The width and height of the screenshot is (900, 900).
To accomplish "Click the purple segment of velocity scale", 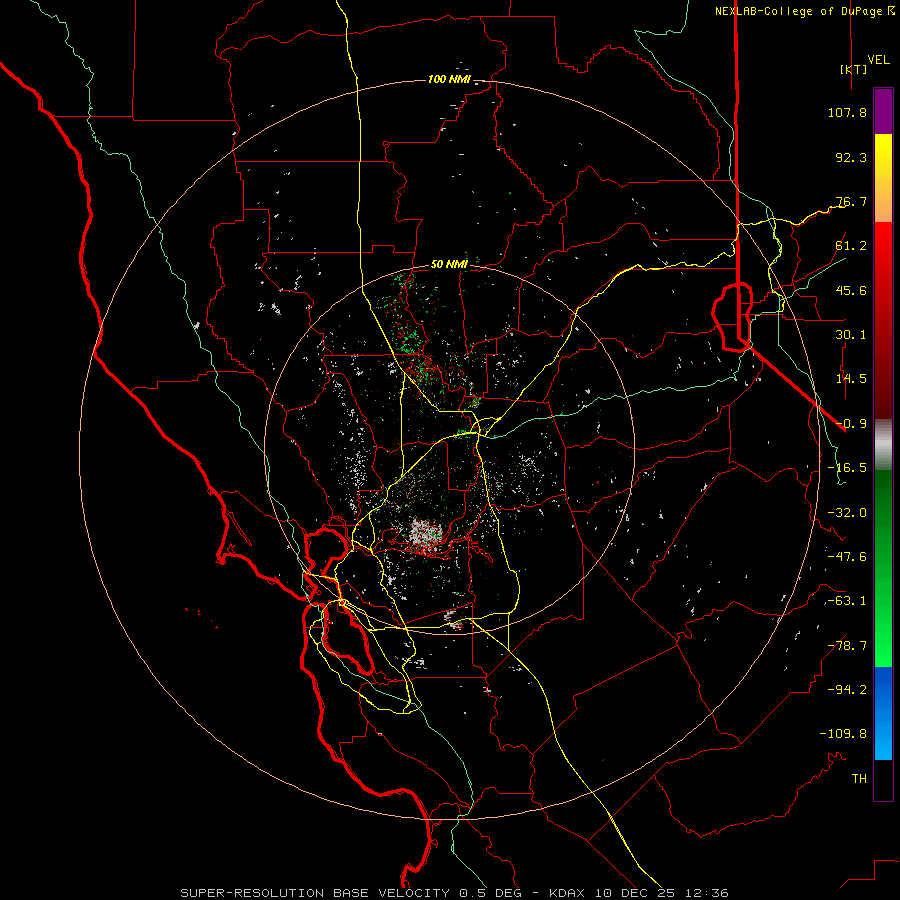I will [x=883, y=111].
